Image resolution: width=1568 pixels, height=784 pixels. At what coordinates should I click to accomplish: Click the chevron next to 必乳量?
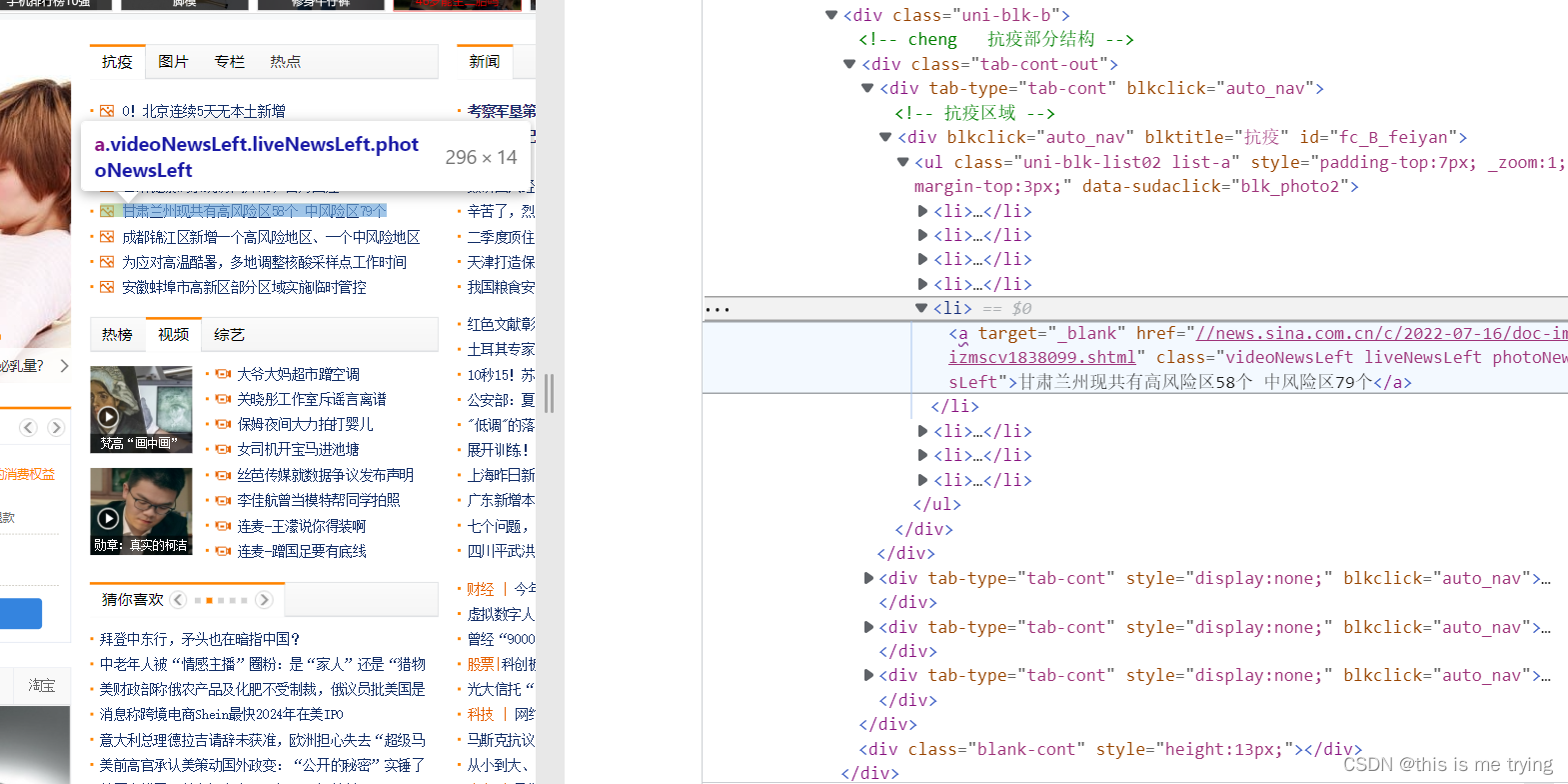tap(64, 366)
